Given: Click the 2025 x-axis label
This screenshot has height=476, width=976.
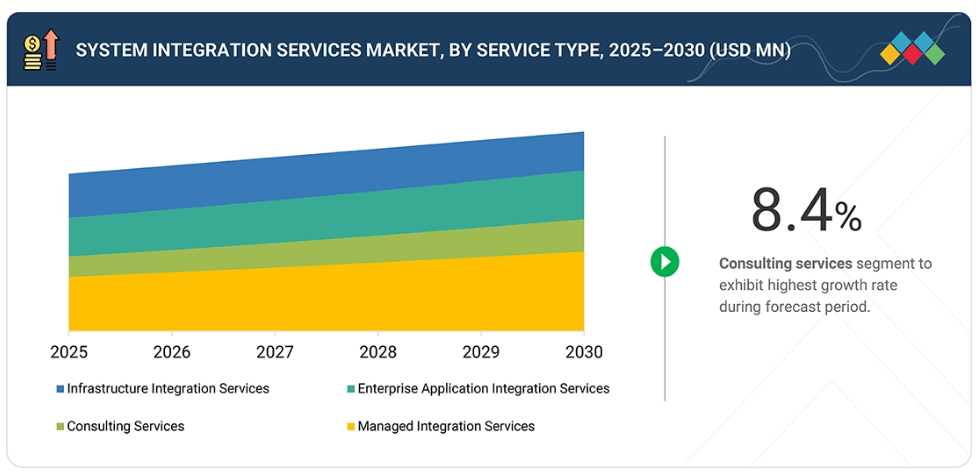Looking at the screenshot, I should coord(68,352).
